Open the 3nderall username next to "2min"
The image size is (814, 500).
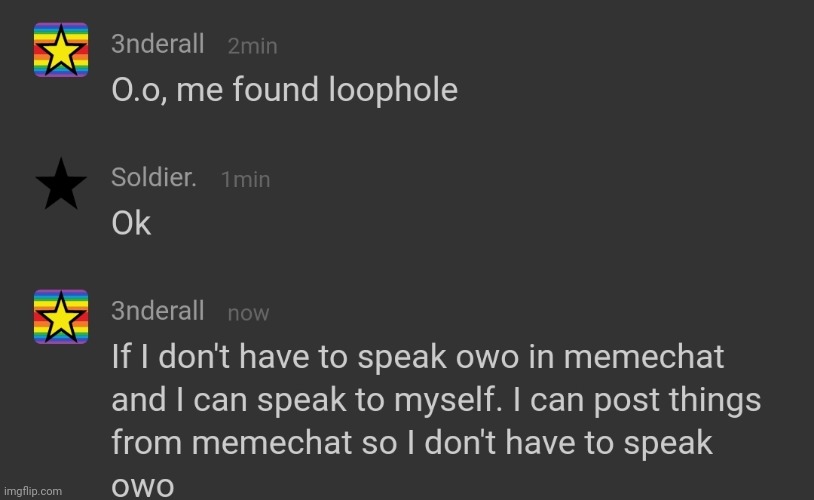click(x=157, y=44)
